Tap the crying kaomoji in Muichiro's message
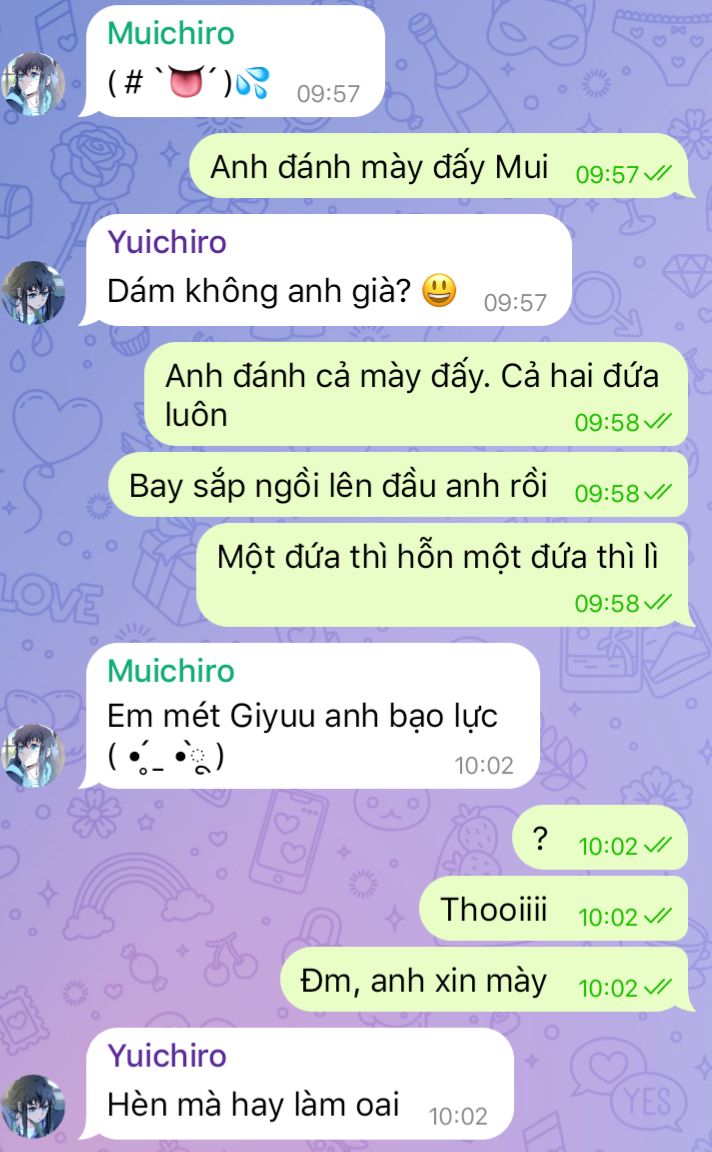 point(166,757)
